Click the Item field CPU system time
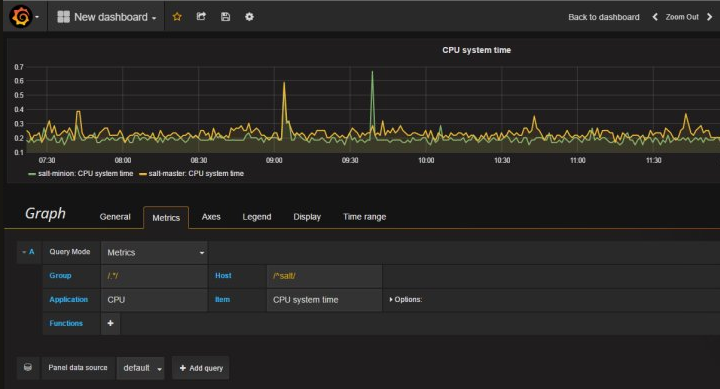Screen dimensions: 720x389 (324, 300)
